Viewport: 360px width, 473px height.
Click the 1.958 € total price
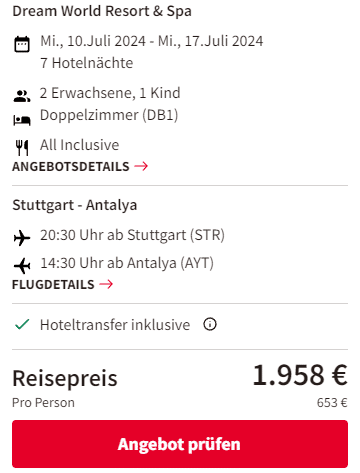pos(300,375)
